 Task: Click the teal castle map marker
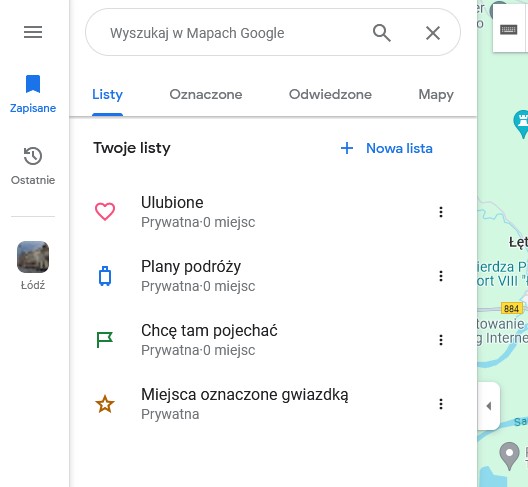[x=522, y=123]
